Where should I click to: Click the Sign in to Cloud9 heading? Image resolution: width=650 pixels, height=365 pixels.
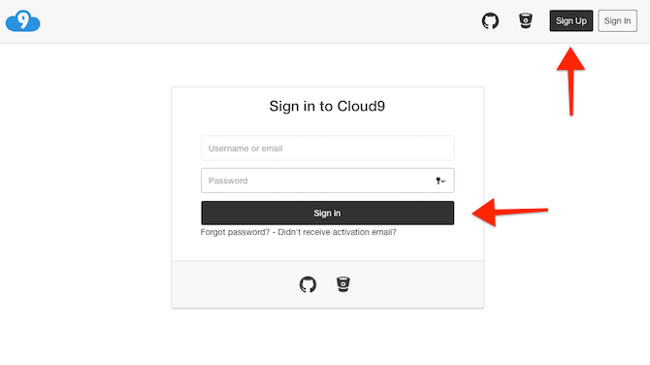click(x=327, y=106)
